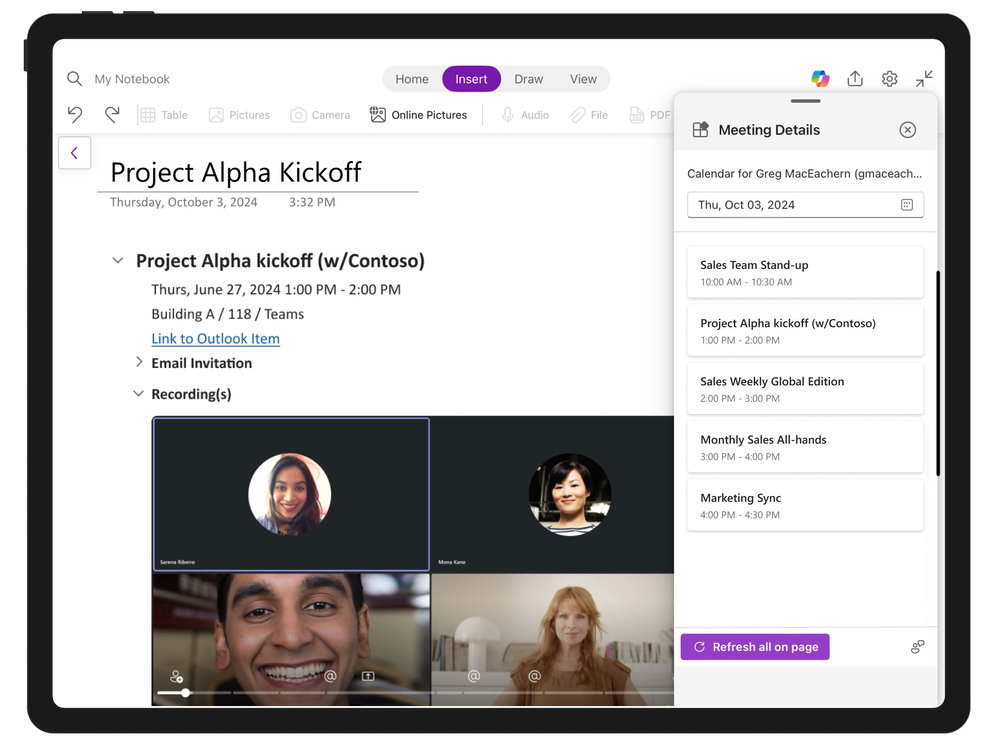Image resolution: width=999 pixels, height=747 pixels.
Task: Click Refresh all on page button
Action: coord(754,647)
